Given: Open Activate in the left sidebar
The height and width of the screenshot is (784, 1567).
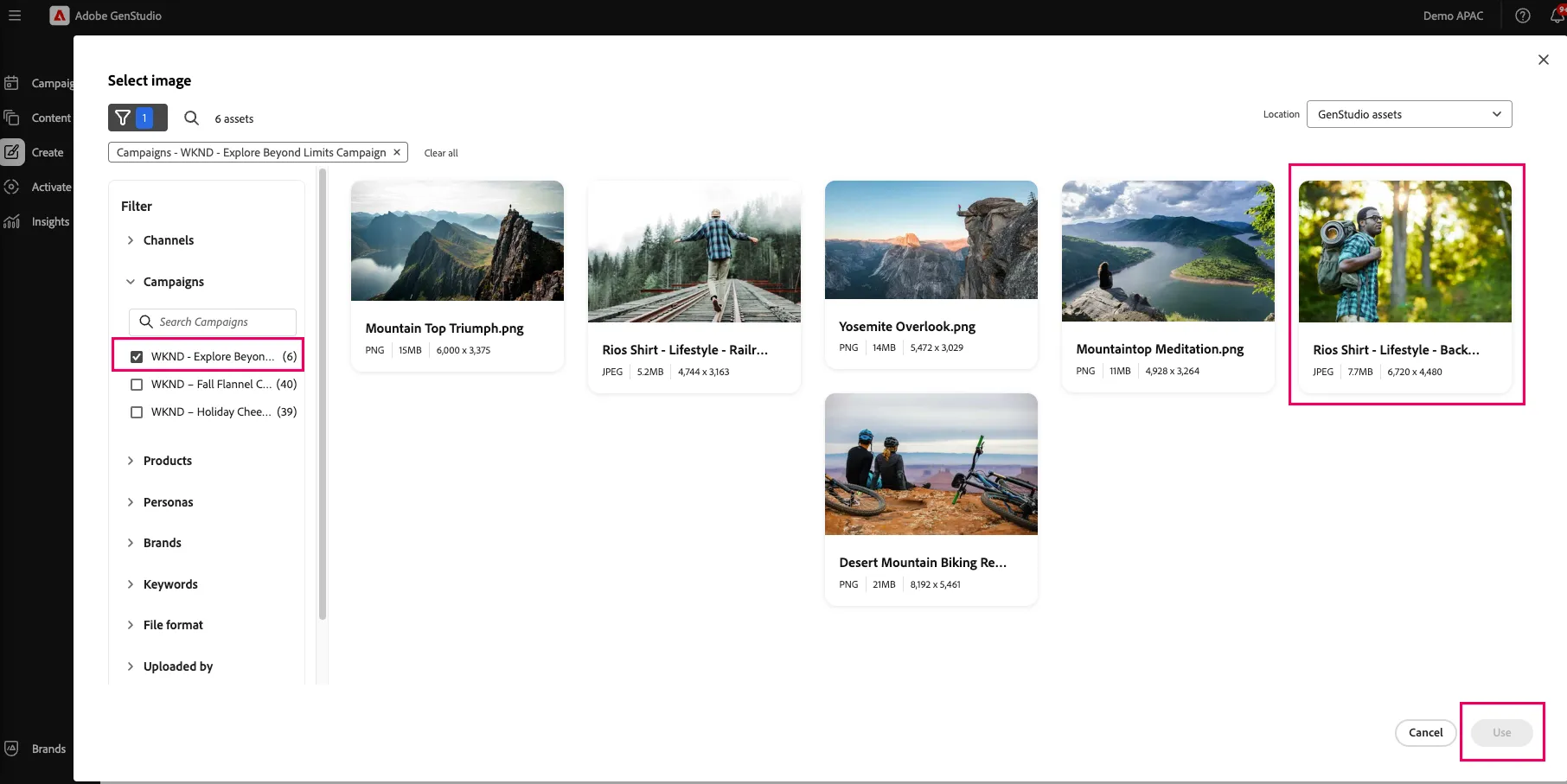Looking at the screenshot, I should [38, 187].
